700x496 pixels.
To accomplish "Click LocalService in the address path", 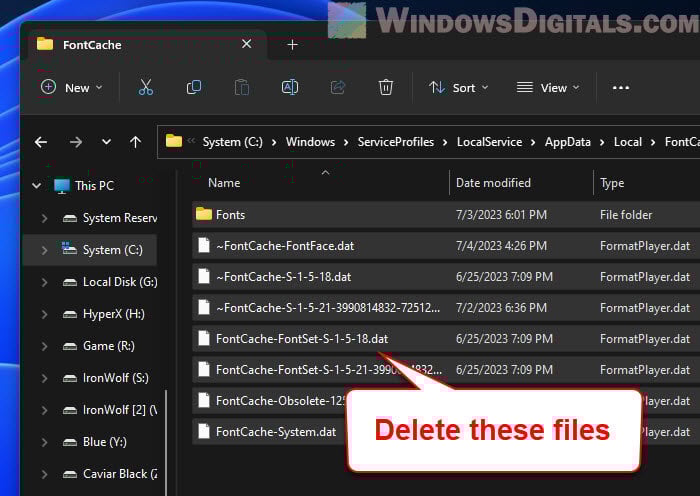I will click(489, 142).
